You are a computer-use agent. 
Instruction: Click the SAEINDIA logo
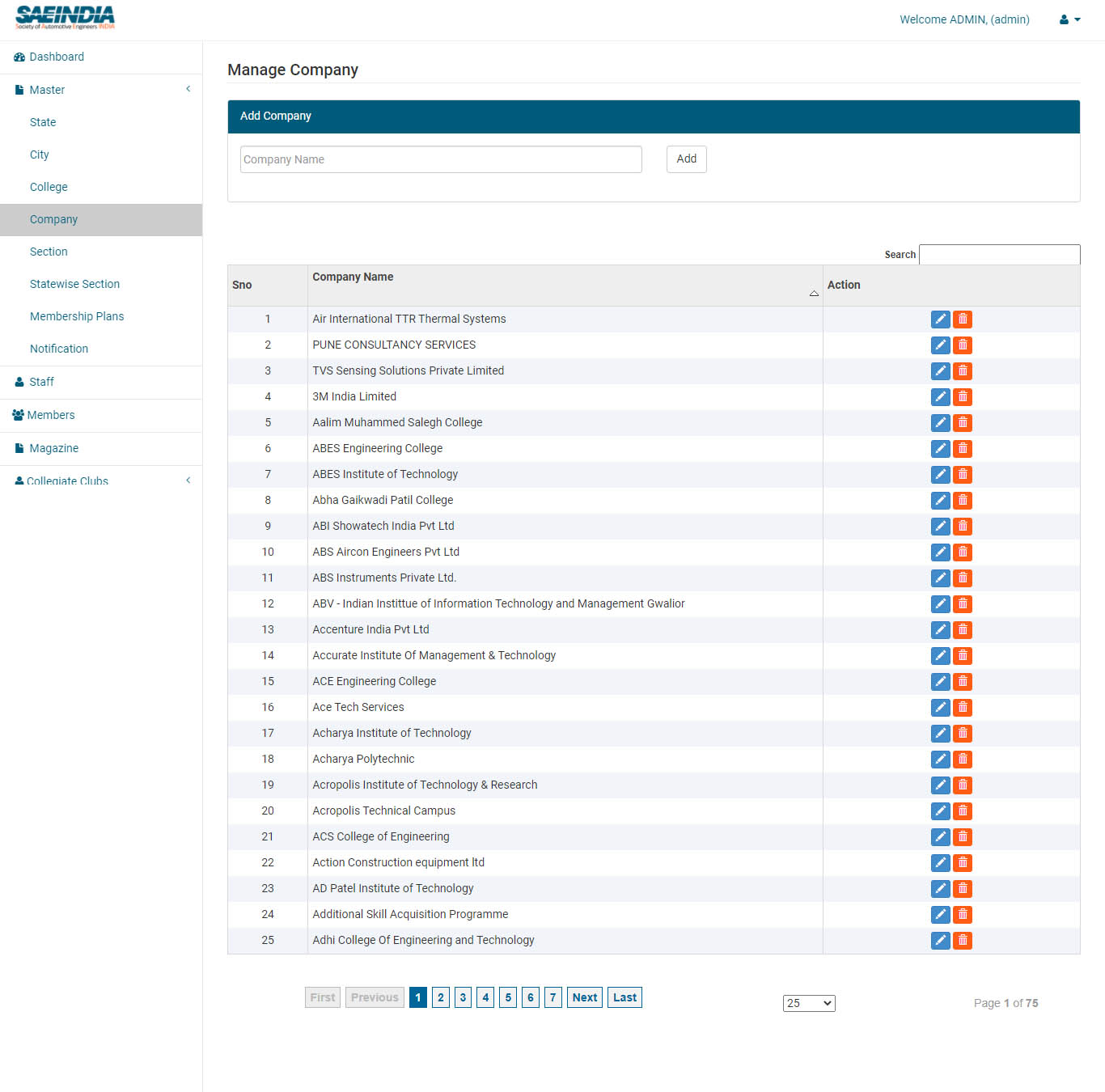(x=65, y=18)
